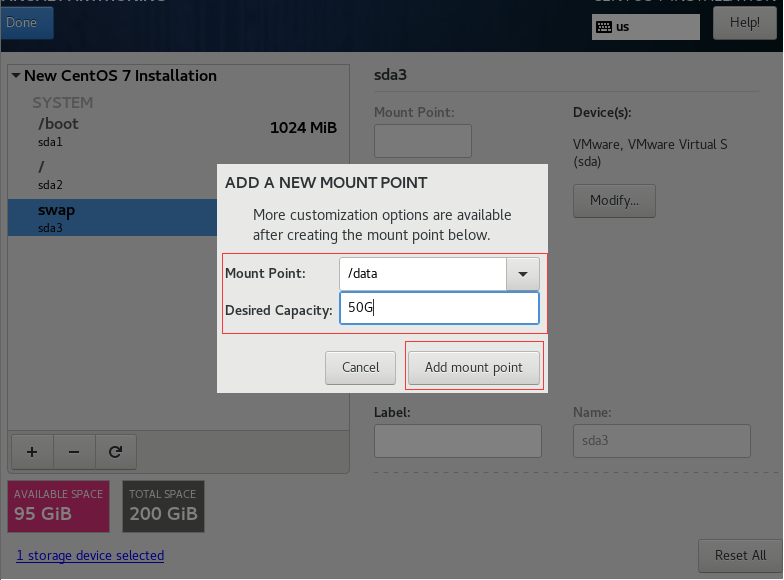
Task: Click the TOTAL SPACE 200 GiB box
Action: point(164,506)
